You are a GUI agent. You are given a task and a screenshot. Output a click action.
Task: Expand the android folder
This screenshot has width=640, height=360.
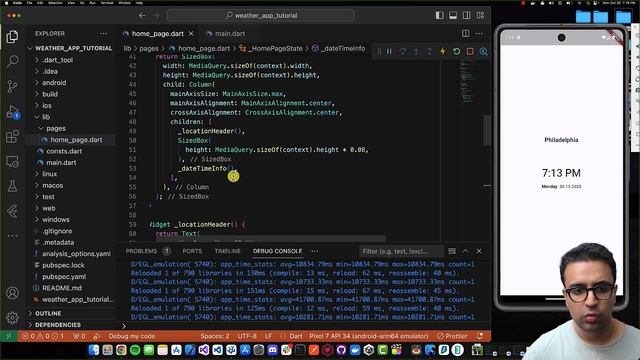pos(71,82)
